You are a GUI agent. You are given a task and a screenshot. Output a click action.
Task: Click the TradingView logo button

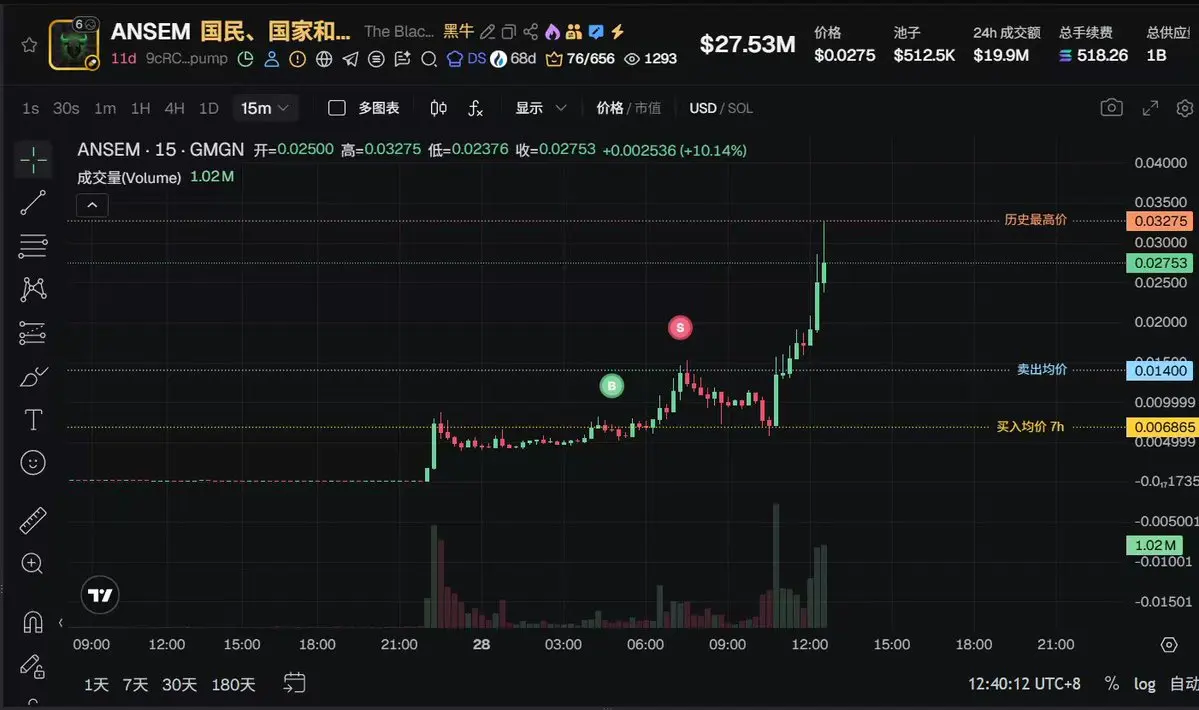[x=100, y=595]
